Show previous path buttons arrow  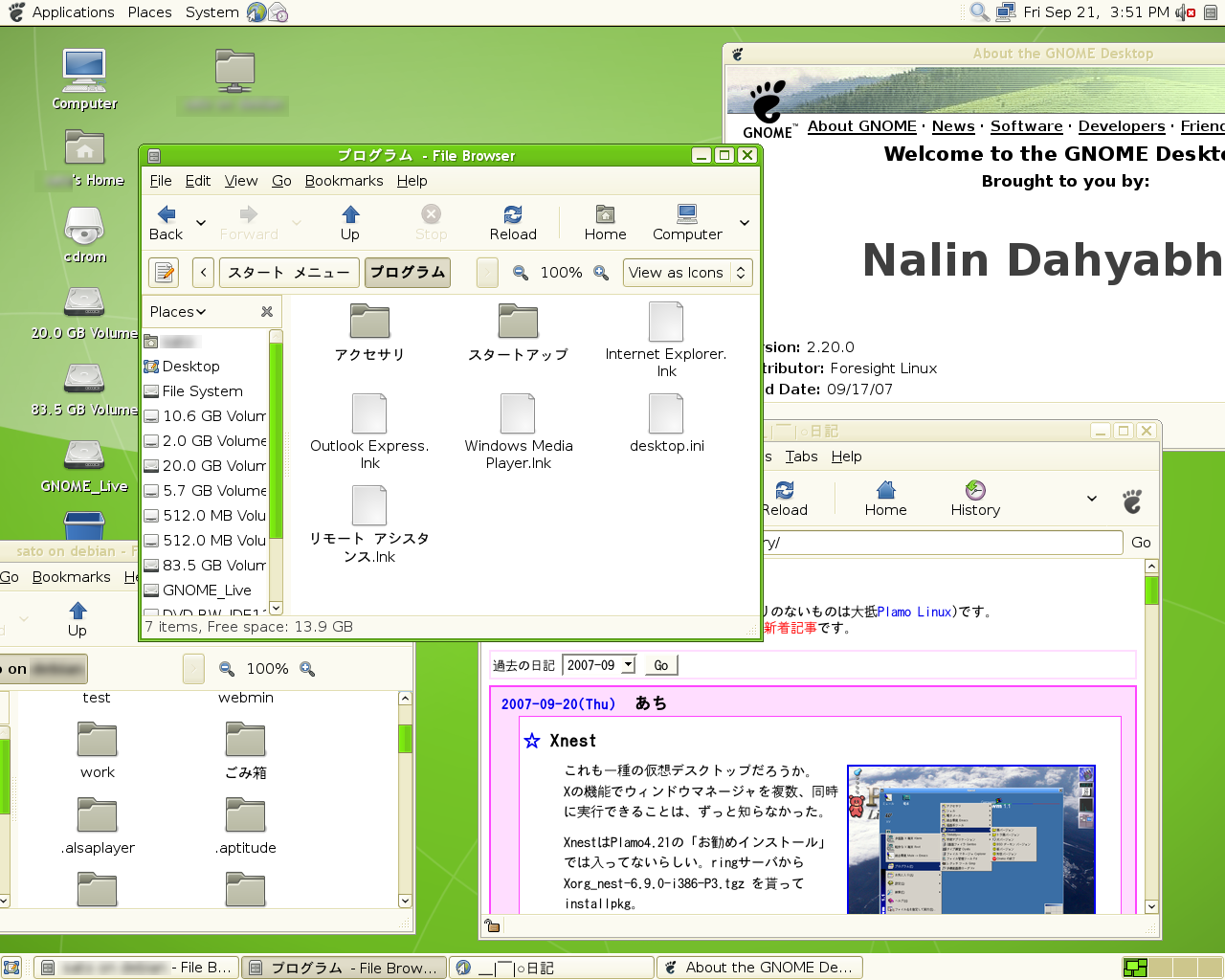point(203,273)
